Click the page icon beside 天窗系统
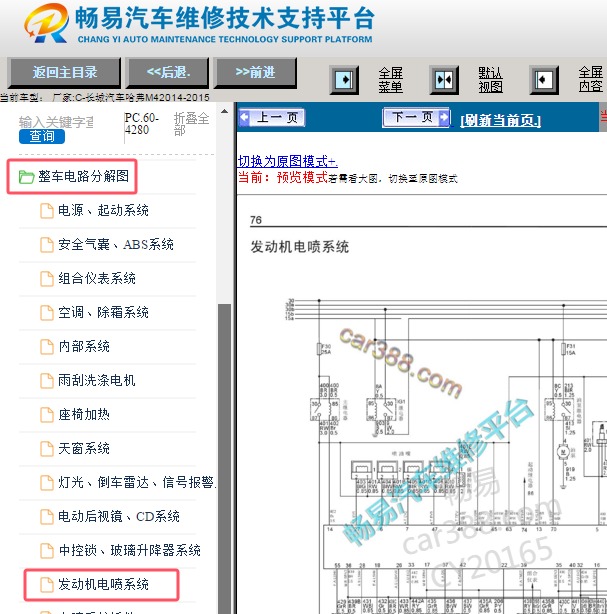The height and width of the screenshot is (614, 607). pyautogui.click(x=47, y=449)
